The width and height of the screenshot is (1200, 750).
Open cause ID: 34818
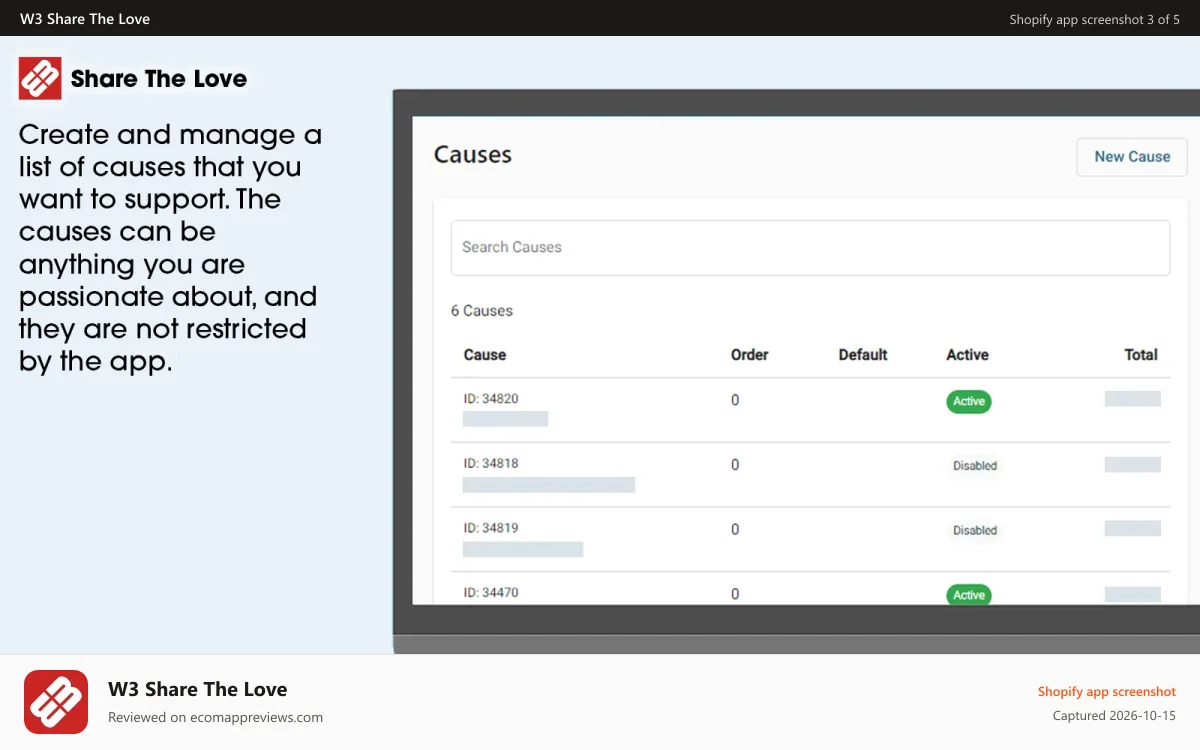pos(491,463)
